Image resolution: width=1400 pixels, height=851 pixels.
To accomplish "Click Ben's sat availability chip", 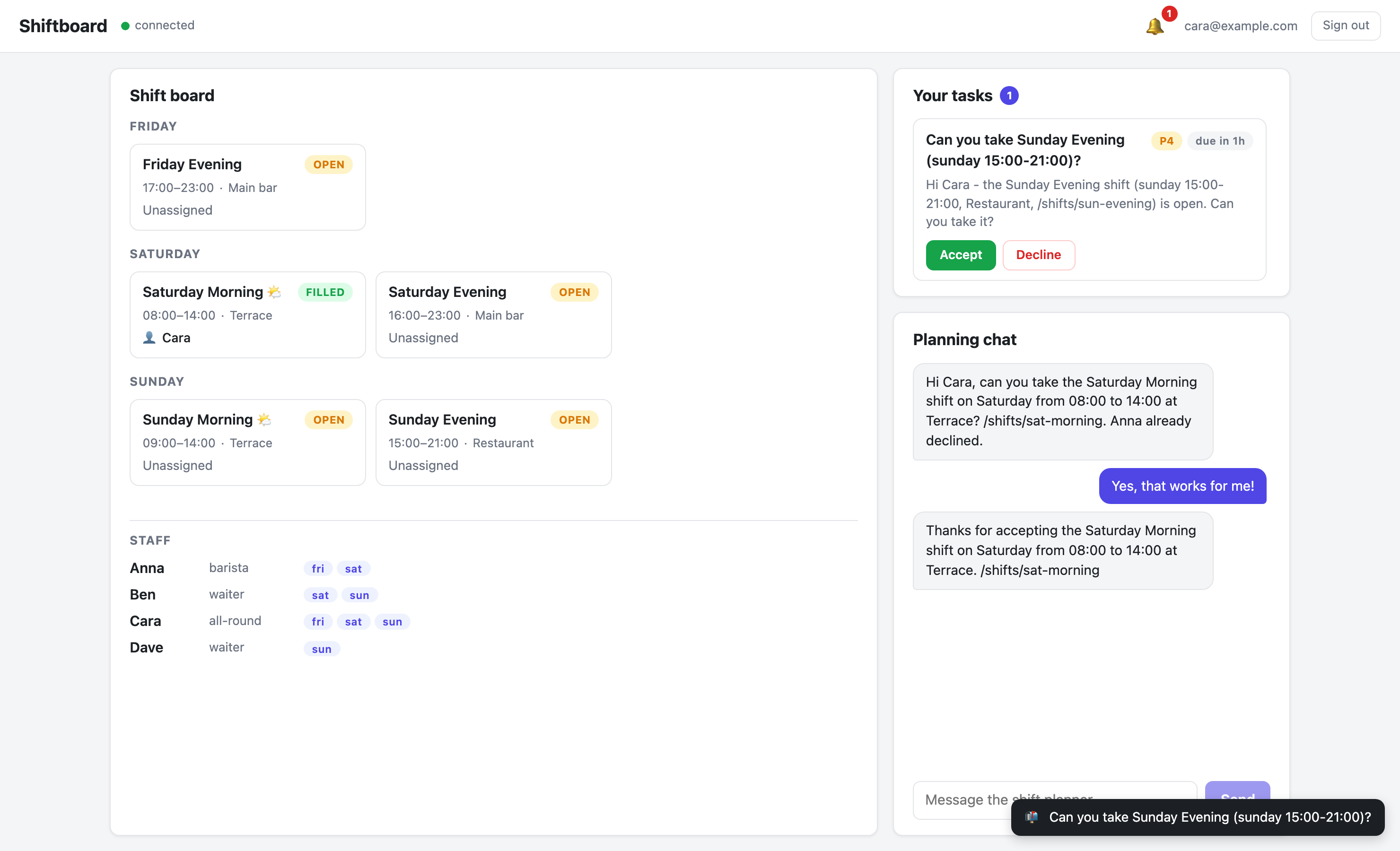I will (321, 595).
